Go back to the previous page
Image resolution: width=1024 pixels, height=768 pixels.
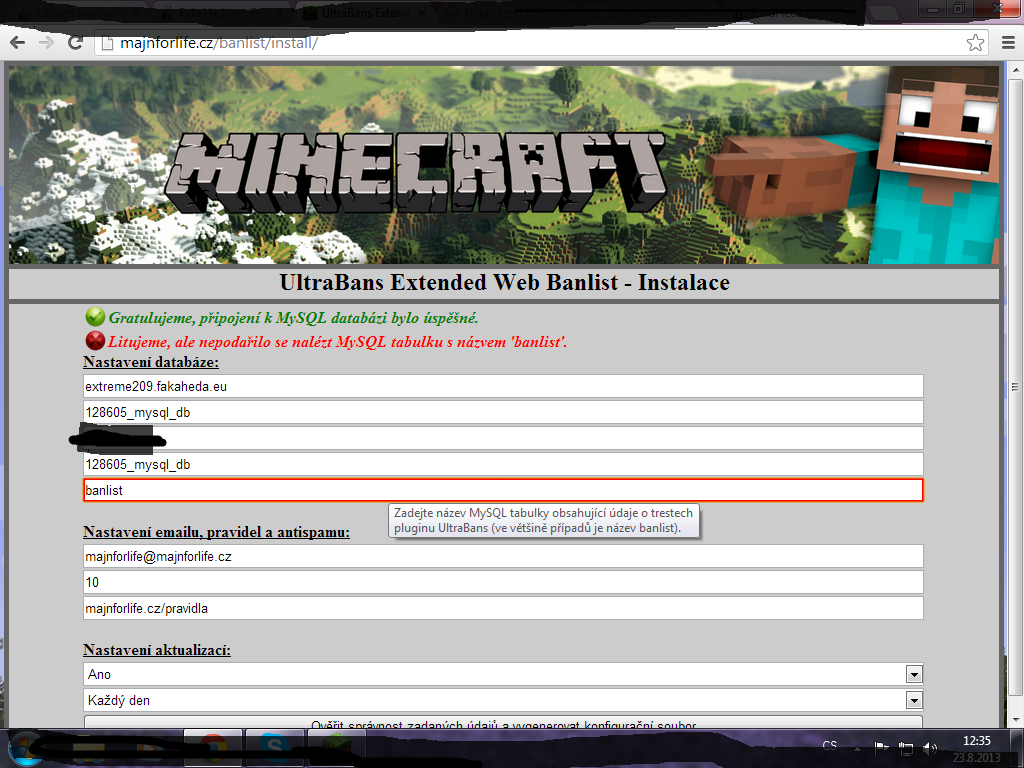point(18,43)
